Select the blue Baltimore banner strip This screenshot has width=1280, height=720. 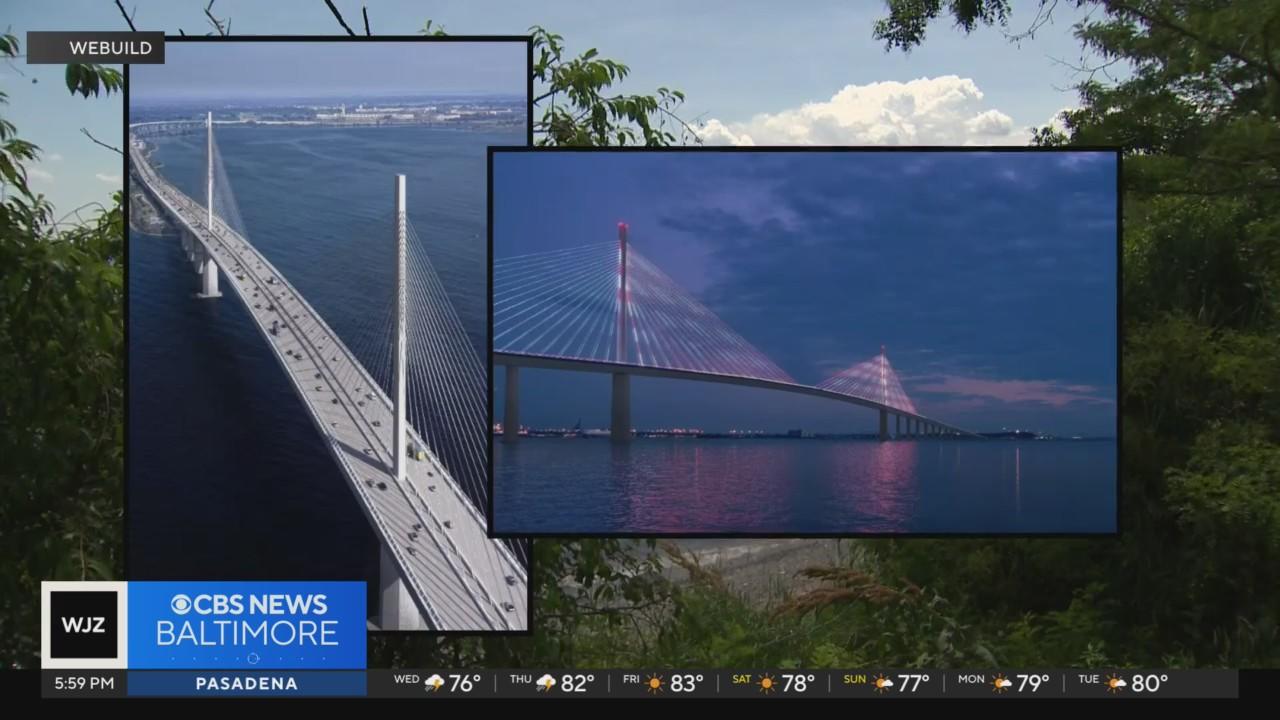[245, 625]
